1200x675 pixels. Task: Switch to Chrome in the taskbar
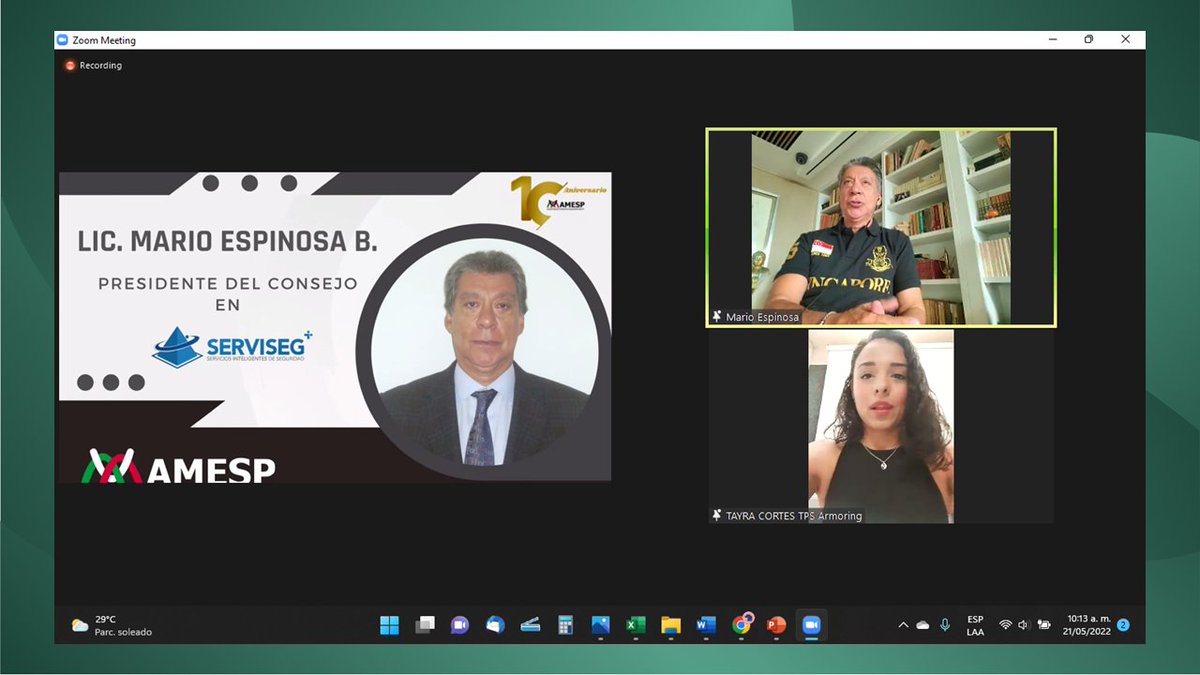742,624
